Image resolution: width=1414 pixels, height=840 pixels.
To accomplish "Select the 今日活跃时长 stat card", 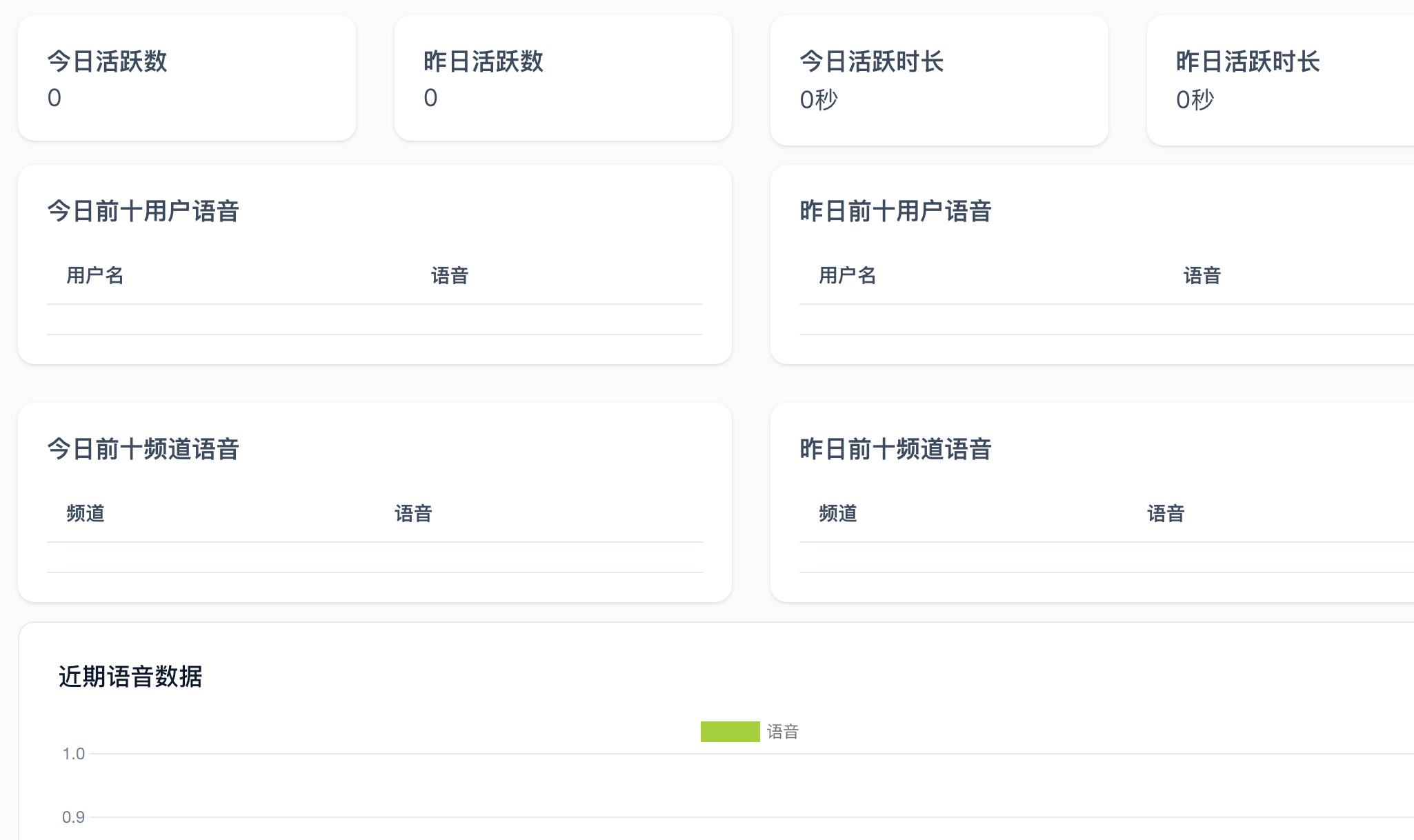I will point(939,80).
